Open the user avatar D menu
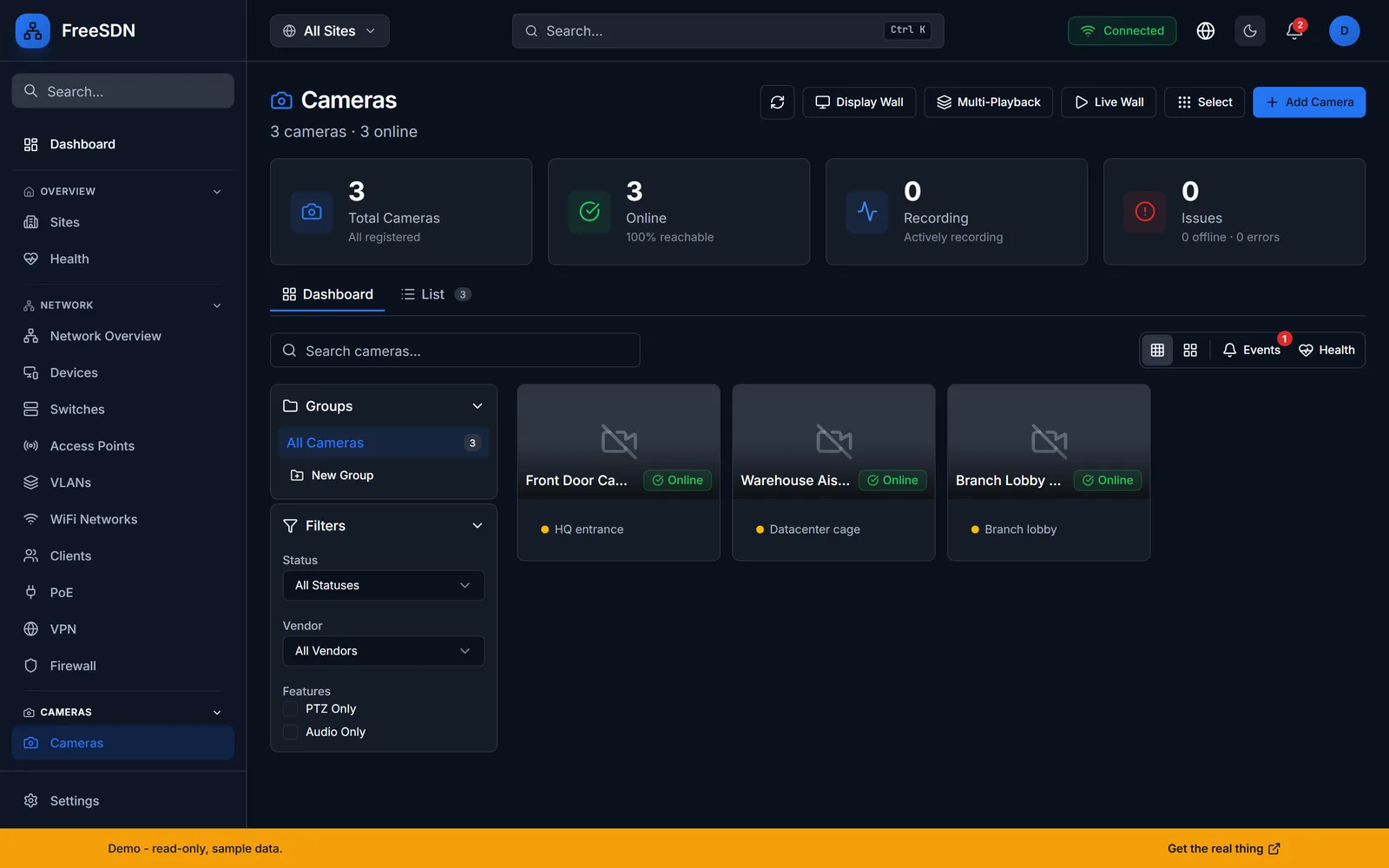 [1345, 31]
